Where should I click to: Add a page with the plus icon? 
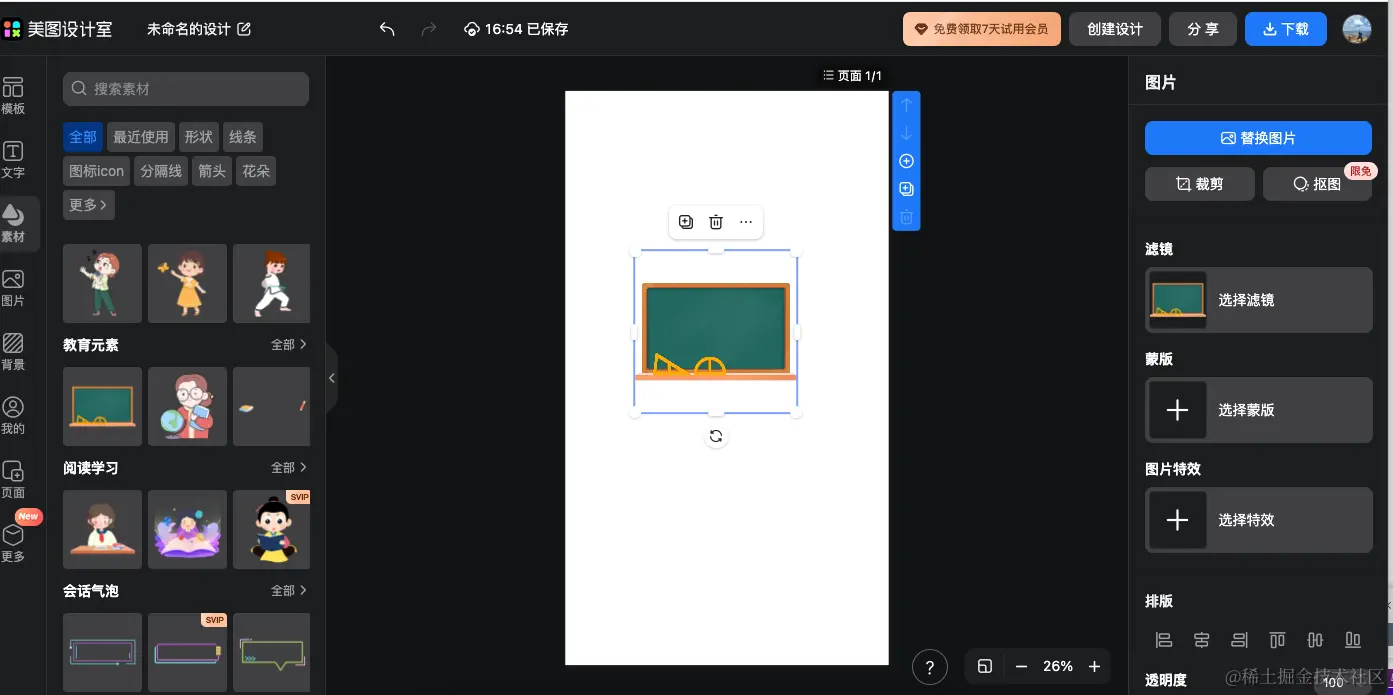click(x=905, y=160)
